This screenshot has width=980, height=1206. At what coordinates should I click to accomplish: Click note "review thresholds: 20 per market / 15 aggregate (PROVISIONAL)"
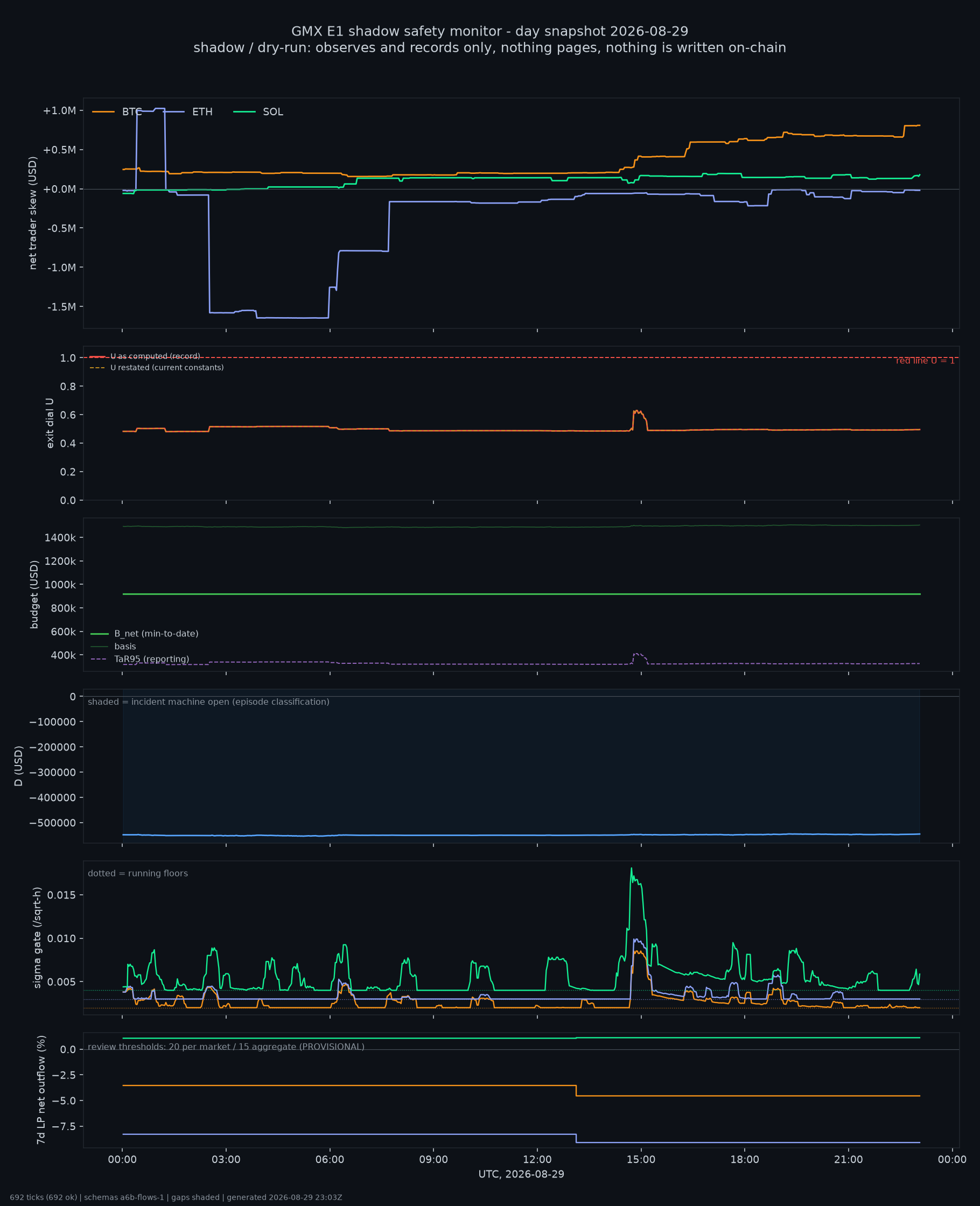click(226, 1047)
